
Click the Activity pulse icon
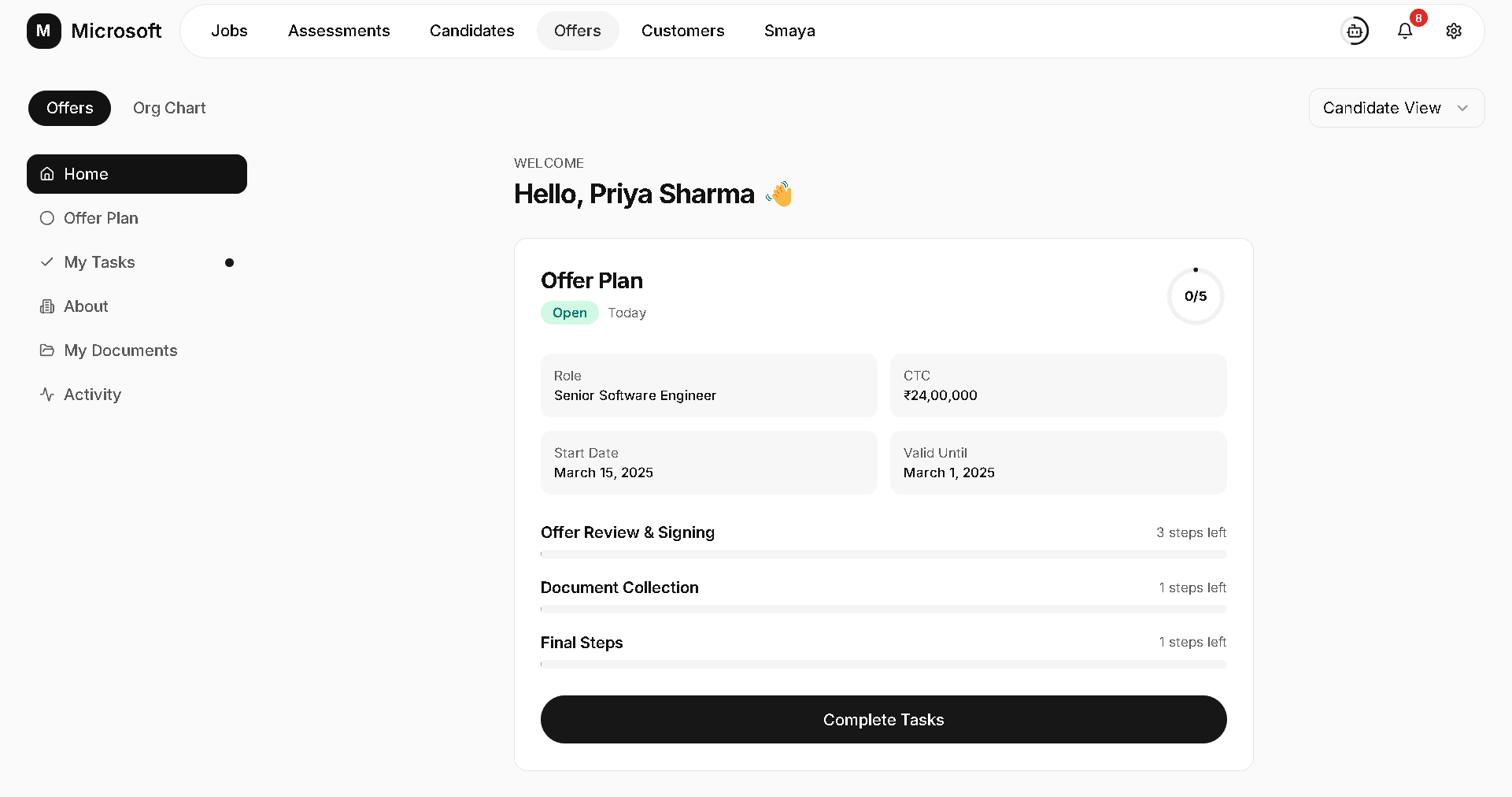(47, 395)
